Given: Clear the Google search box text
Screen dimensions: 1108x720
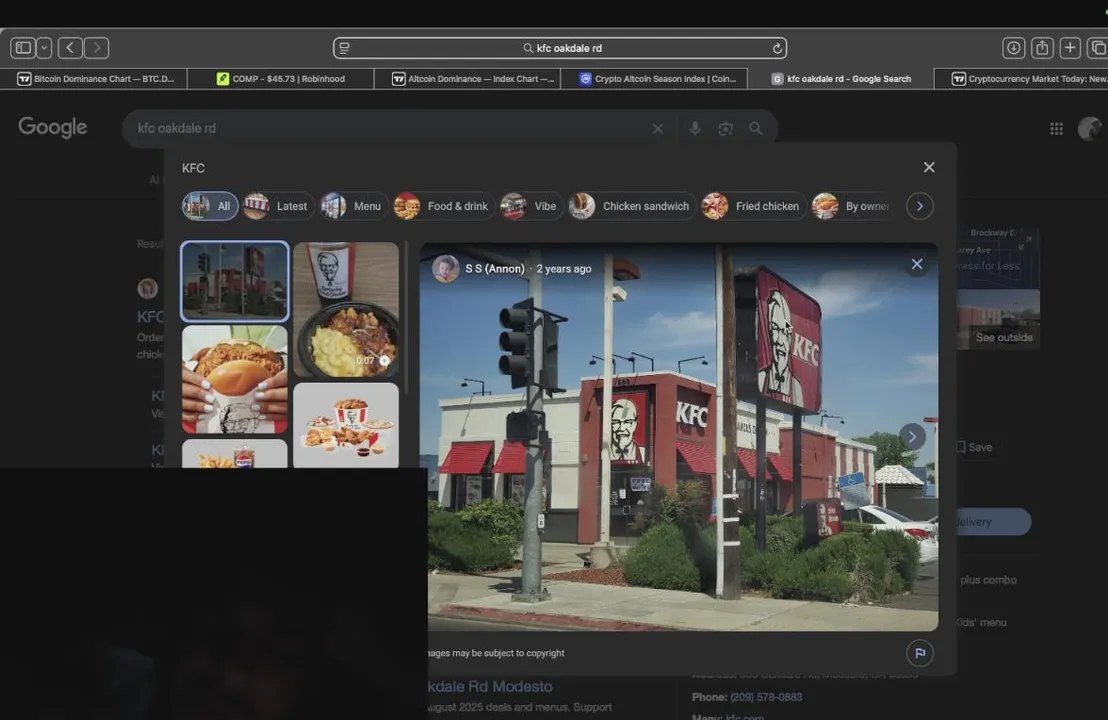Looking at the screenshot, I should point(657,129).
